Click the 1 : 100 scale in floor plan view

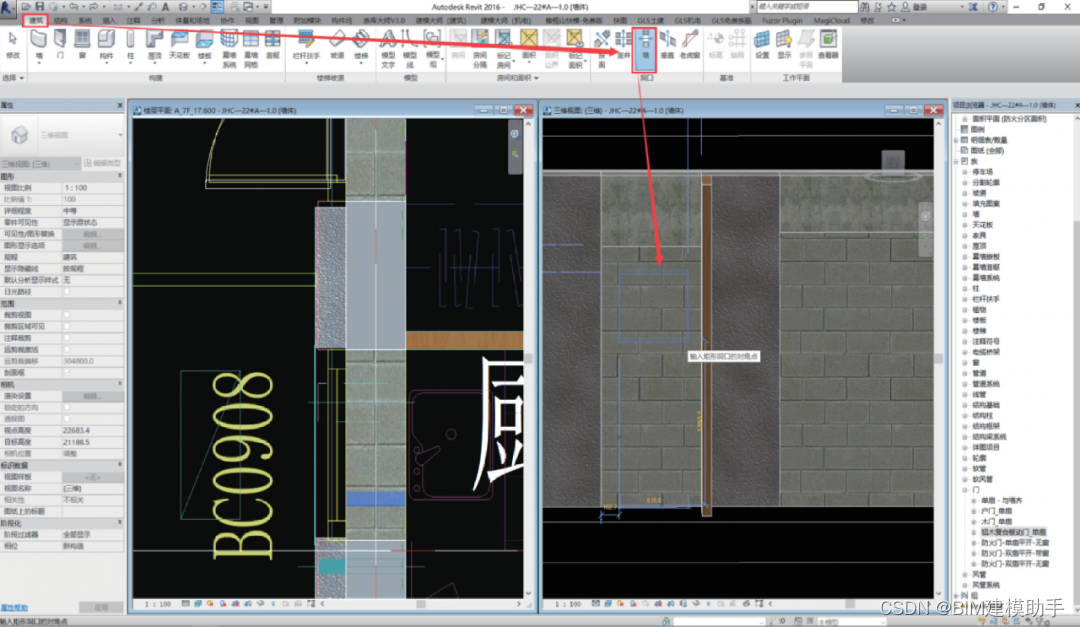coord(158,604)
